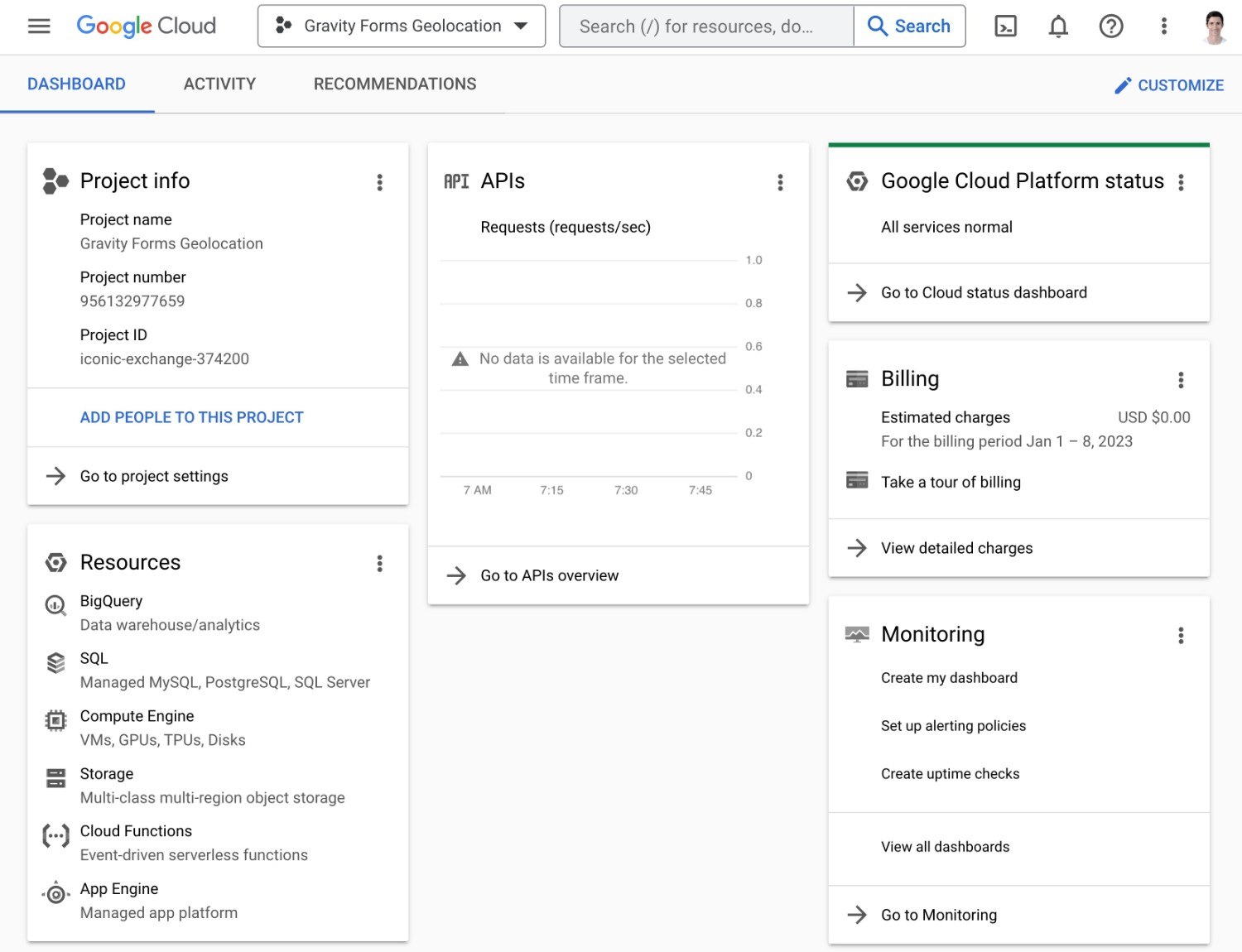The width and height of the screenshot is (1242, 952).
Task: Open the Monitoring card options menu
Action: (1182, 636)
